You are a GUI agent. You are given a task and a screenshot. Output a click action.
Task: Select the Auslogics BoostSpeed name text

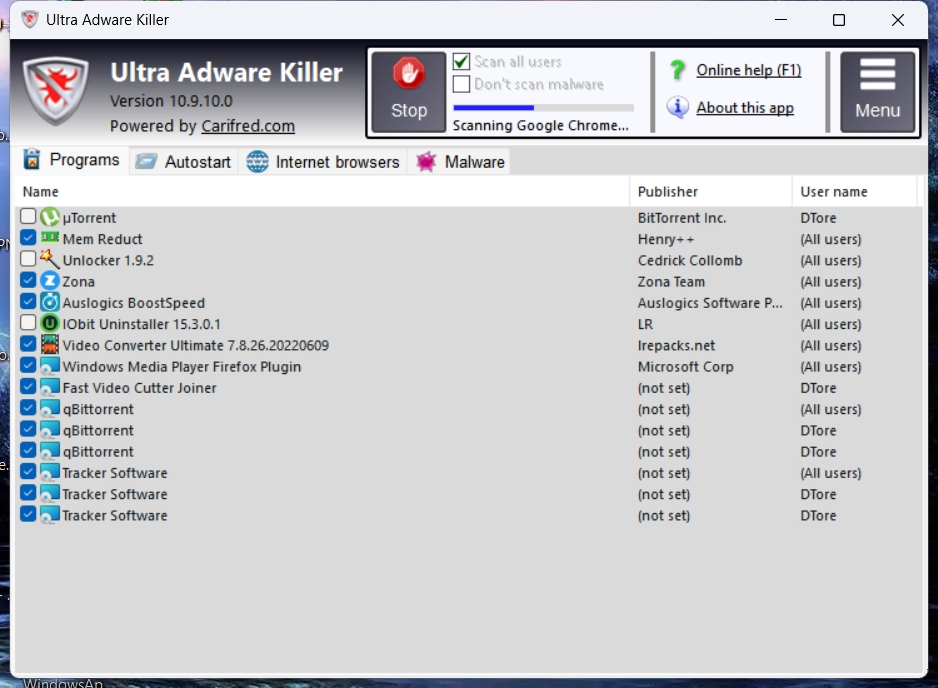[133, 303]
